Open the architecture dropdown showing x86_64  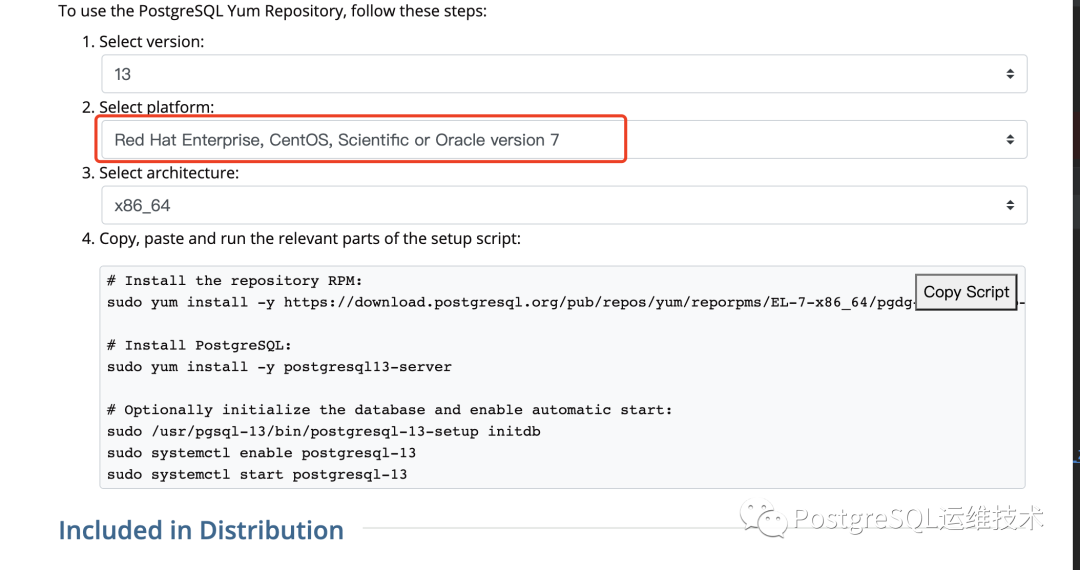pos(564,205)
